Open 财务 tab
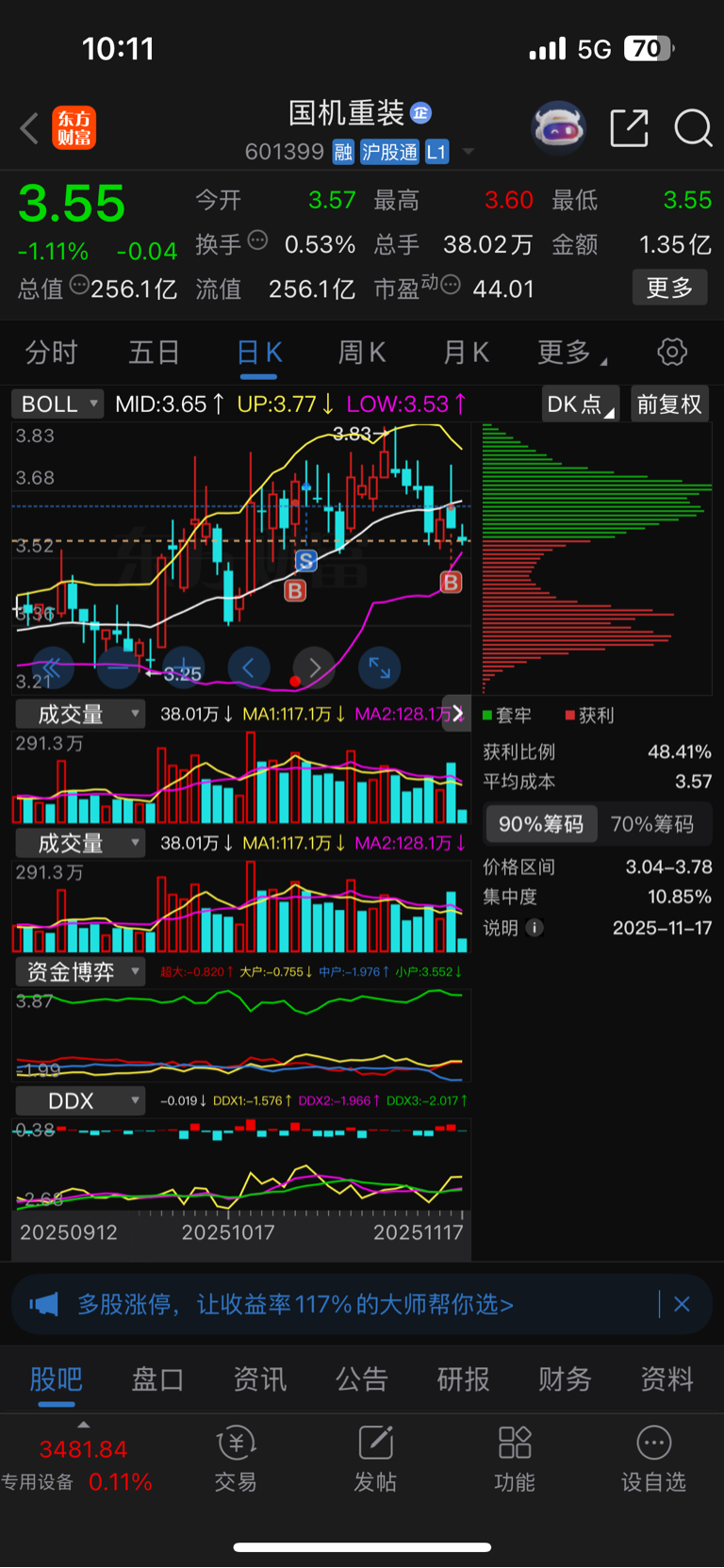Screen dimensions: 724x1568 coord(565,1379)
